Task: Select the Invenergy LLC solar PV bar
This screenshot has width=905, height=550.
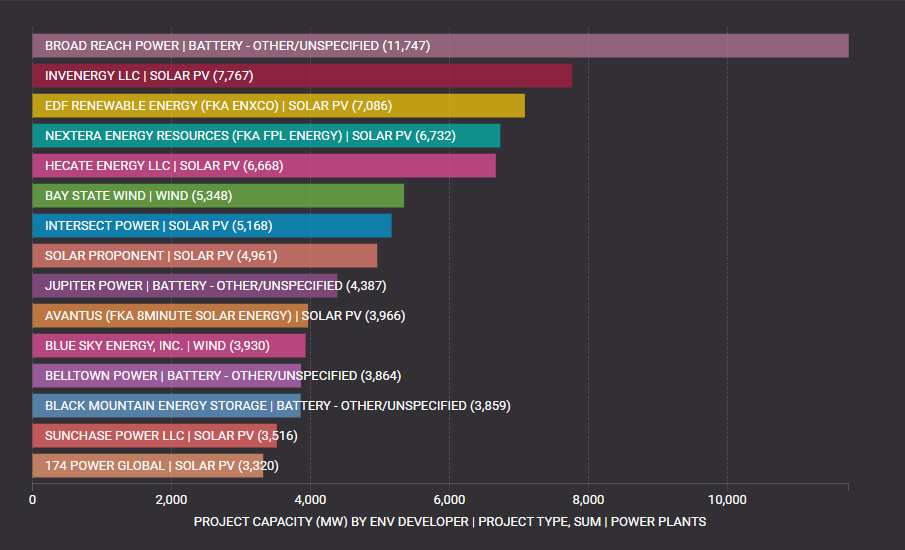Action: [302, 76]
